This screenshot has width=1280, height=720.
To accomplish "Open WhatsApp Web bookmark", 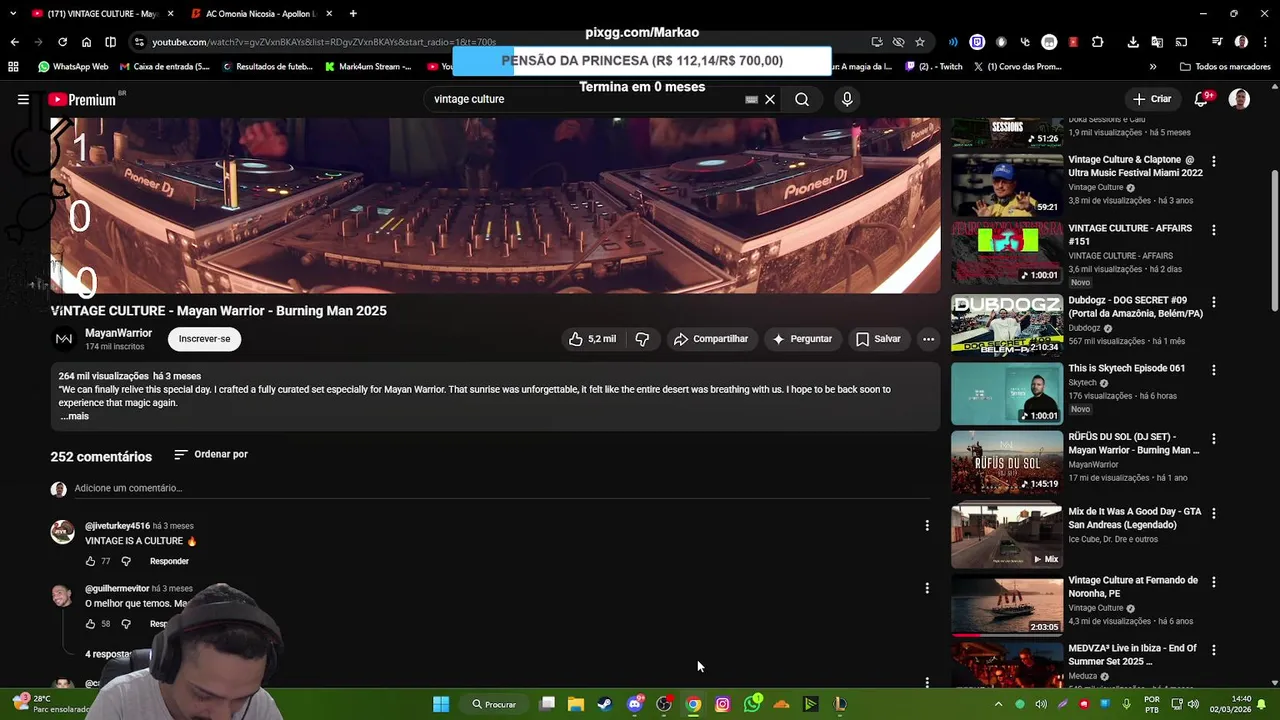I will click(73, 67).
